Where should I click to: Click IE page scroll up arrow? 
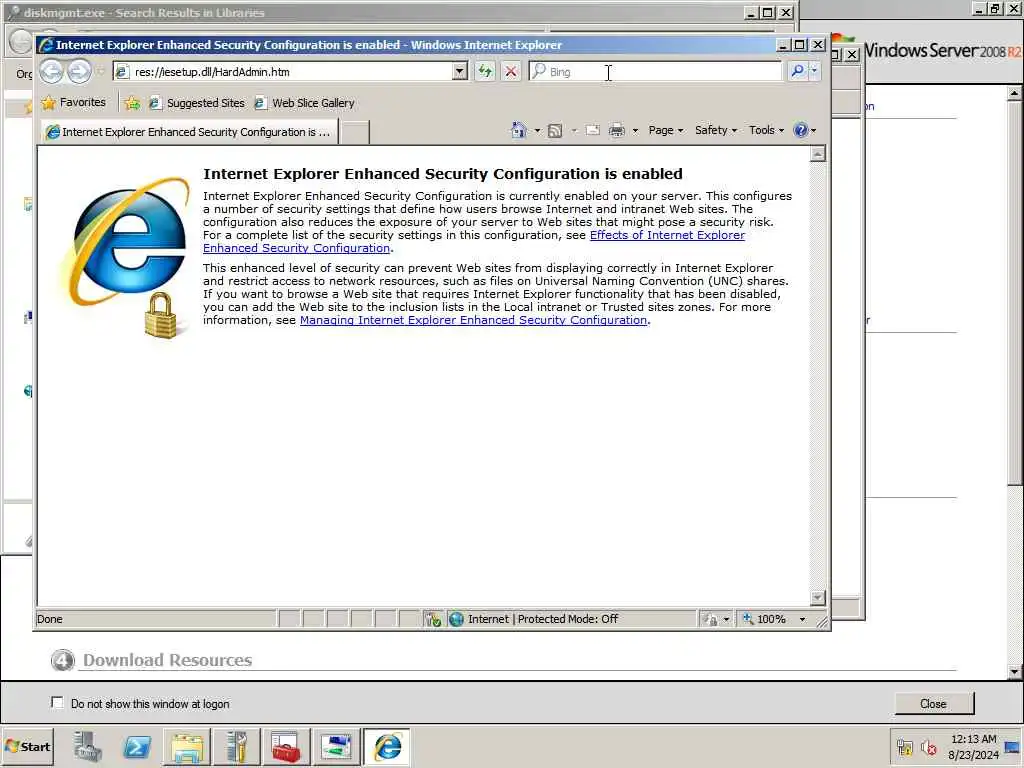click(817, 153)
